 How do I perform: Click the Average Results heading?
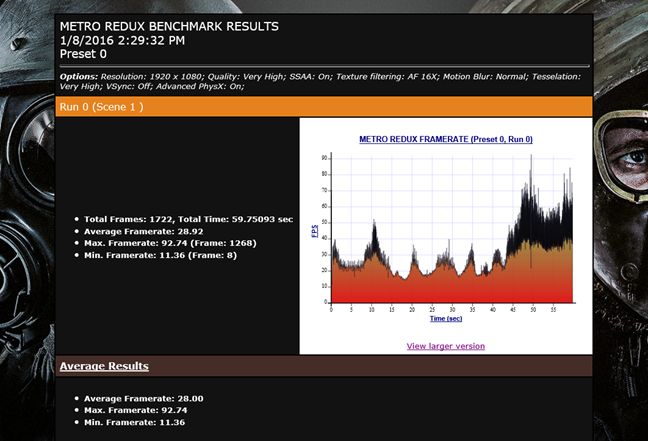tap(104, 366)
